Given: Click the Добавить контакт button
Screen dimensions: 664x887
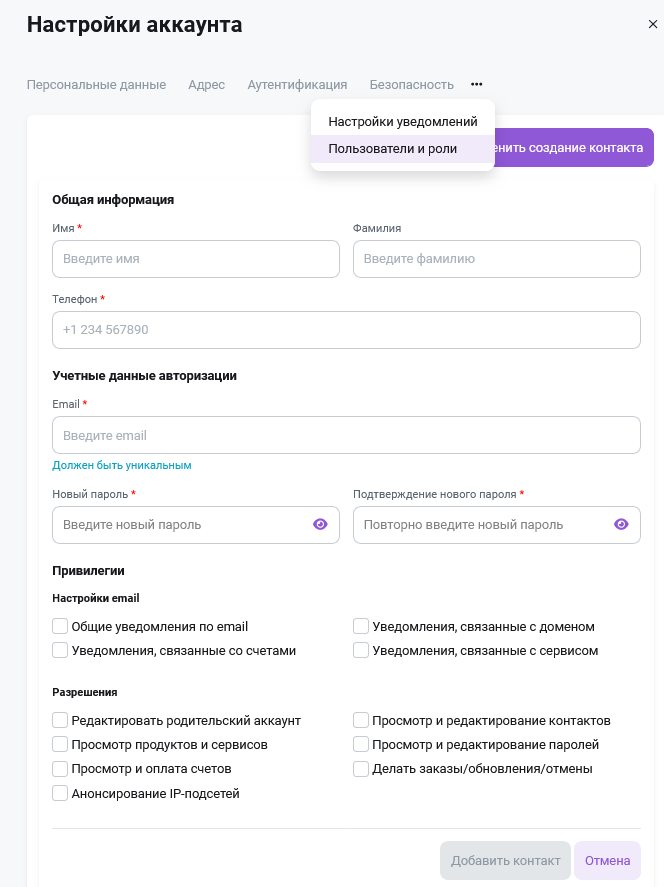Looking at the screenshot, I should [505, 860].
